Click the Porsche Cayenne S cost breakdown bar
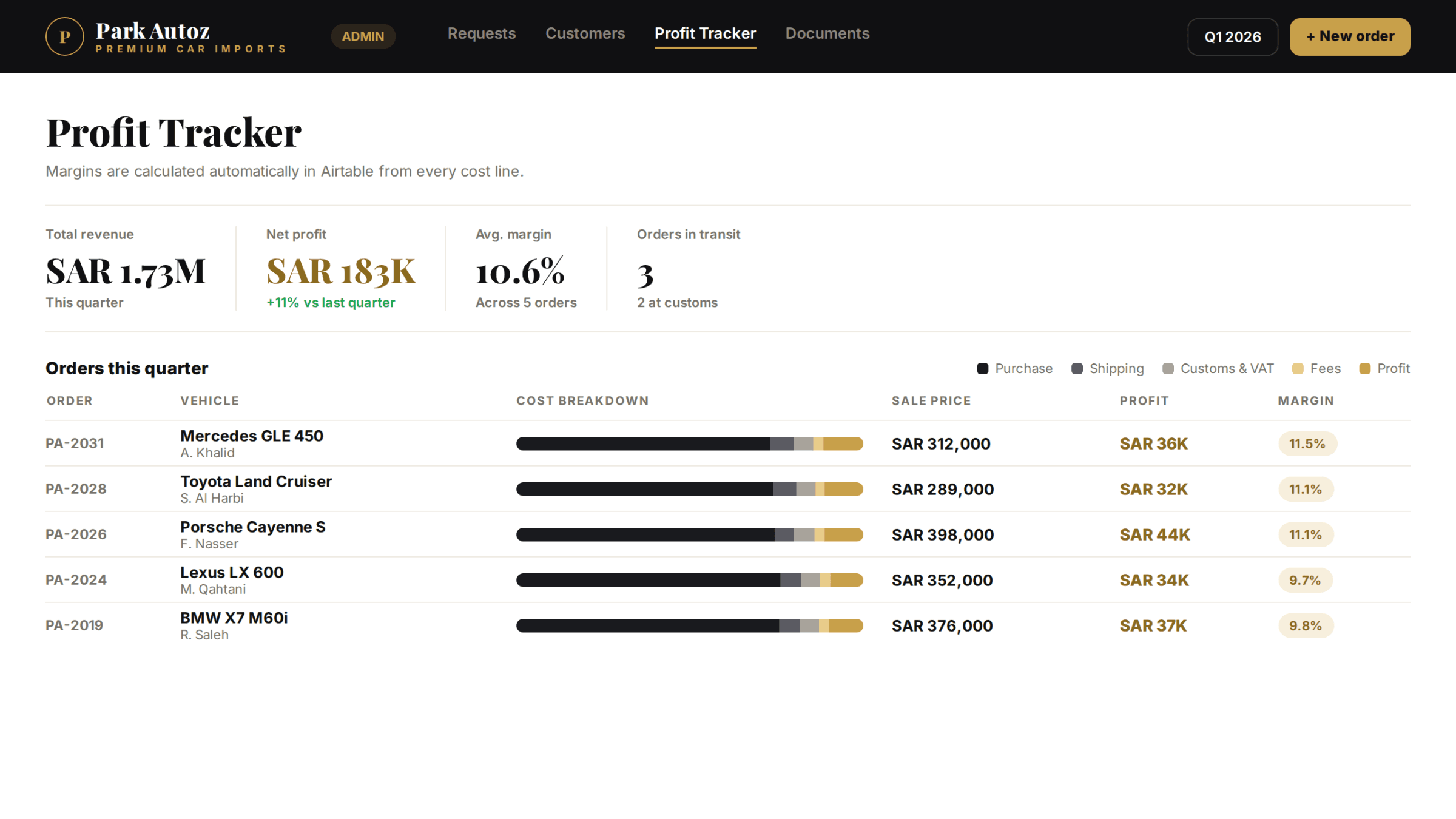Viewport: 1456px width, 819px height. click(690, 534)
